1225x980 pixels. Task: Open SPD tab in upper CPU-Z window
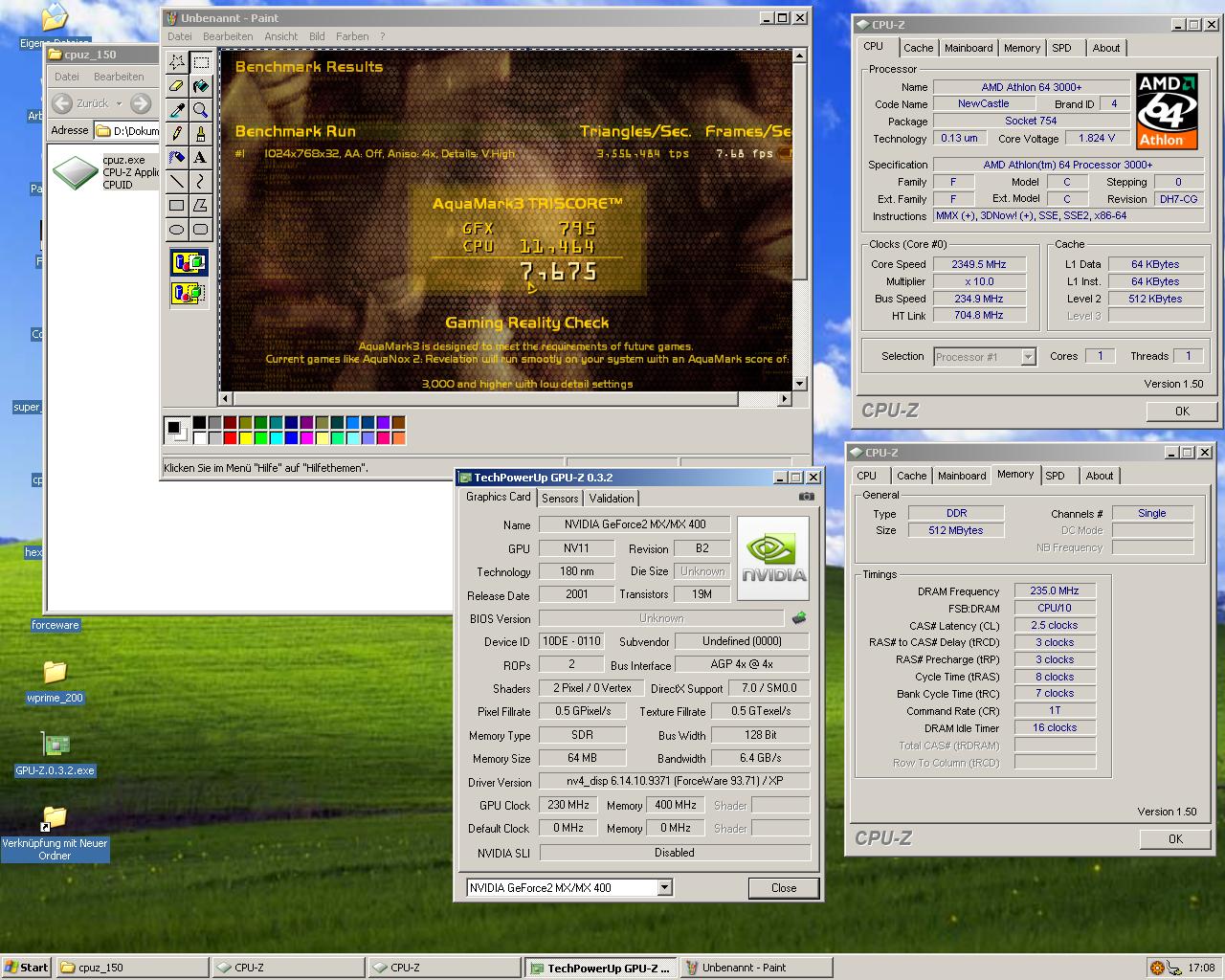click(1061, 48)
